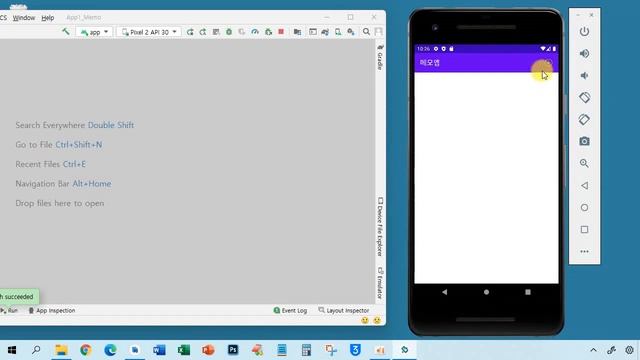Image resolution: width=640 pixels, height=360 pixels.
Task: Open the Event Log
Action: tap(290, 311)
